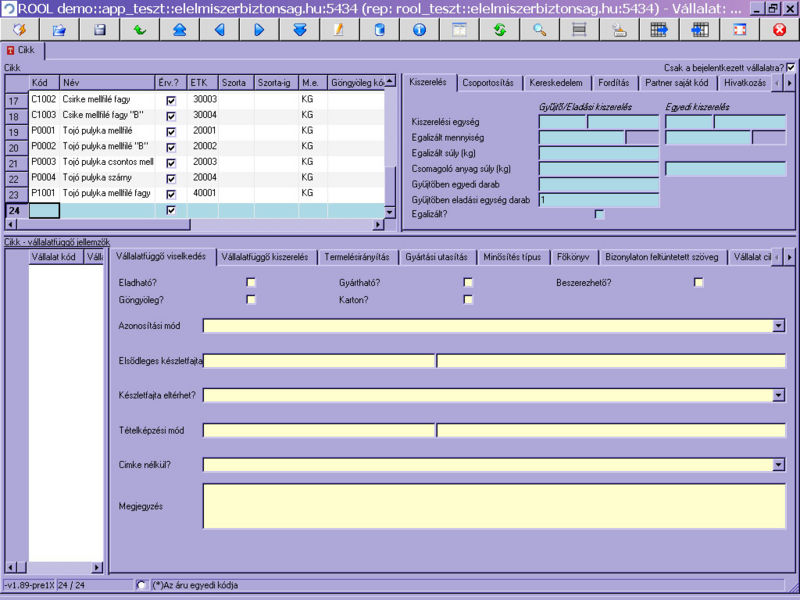
Task: Click the red exit toolbar icon
Action: coord(779,30)
